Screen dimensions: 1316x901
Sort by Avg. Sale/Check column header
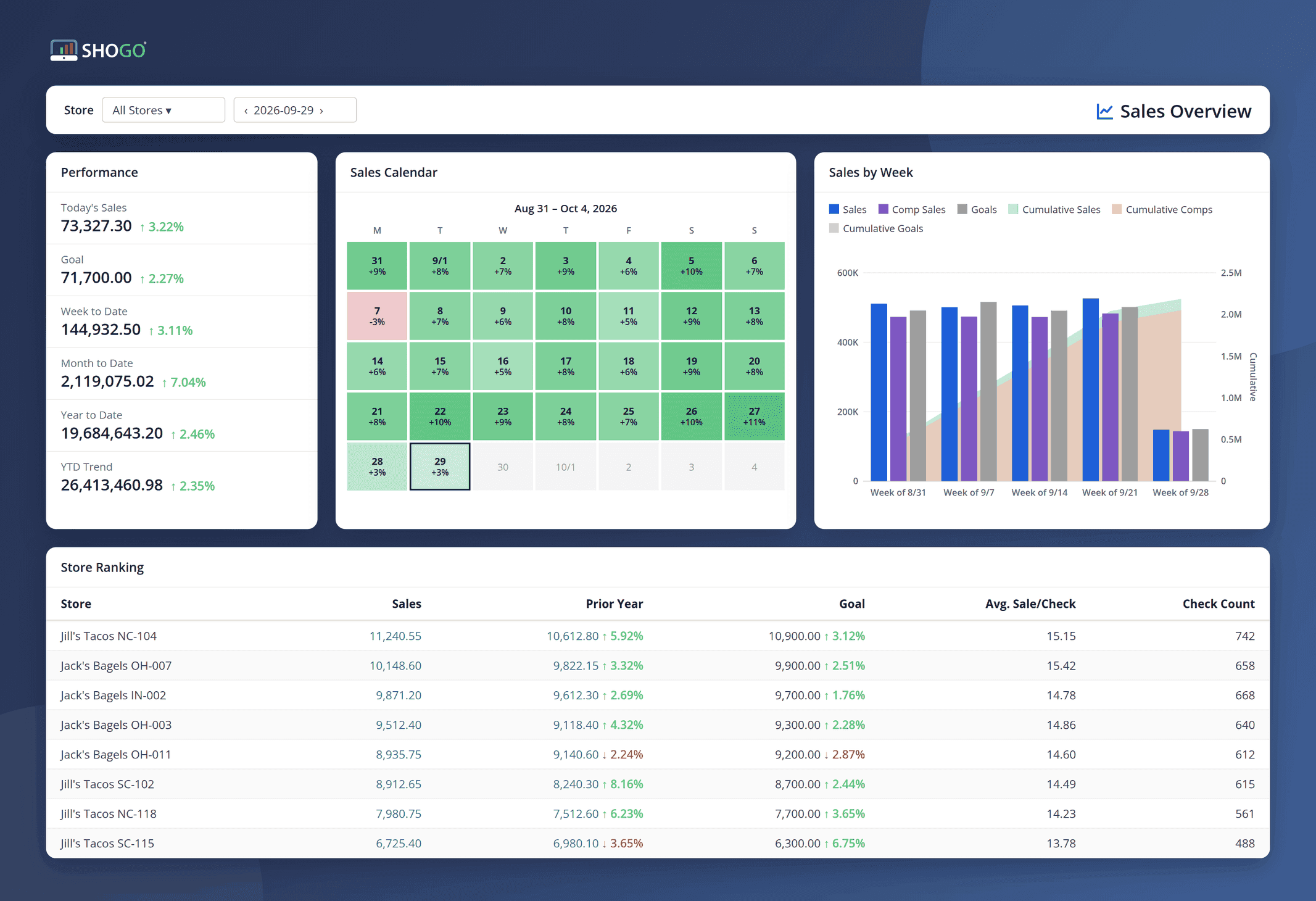(x=1030, y=604)
